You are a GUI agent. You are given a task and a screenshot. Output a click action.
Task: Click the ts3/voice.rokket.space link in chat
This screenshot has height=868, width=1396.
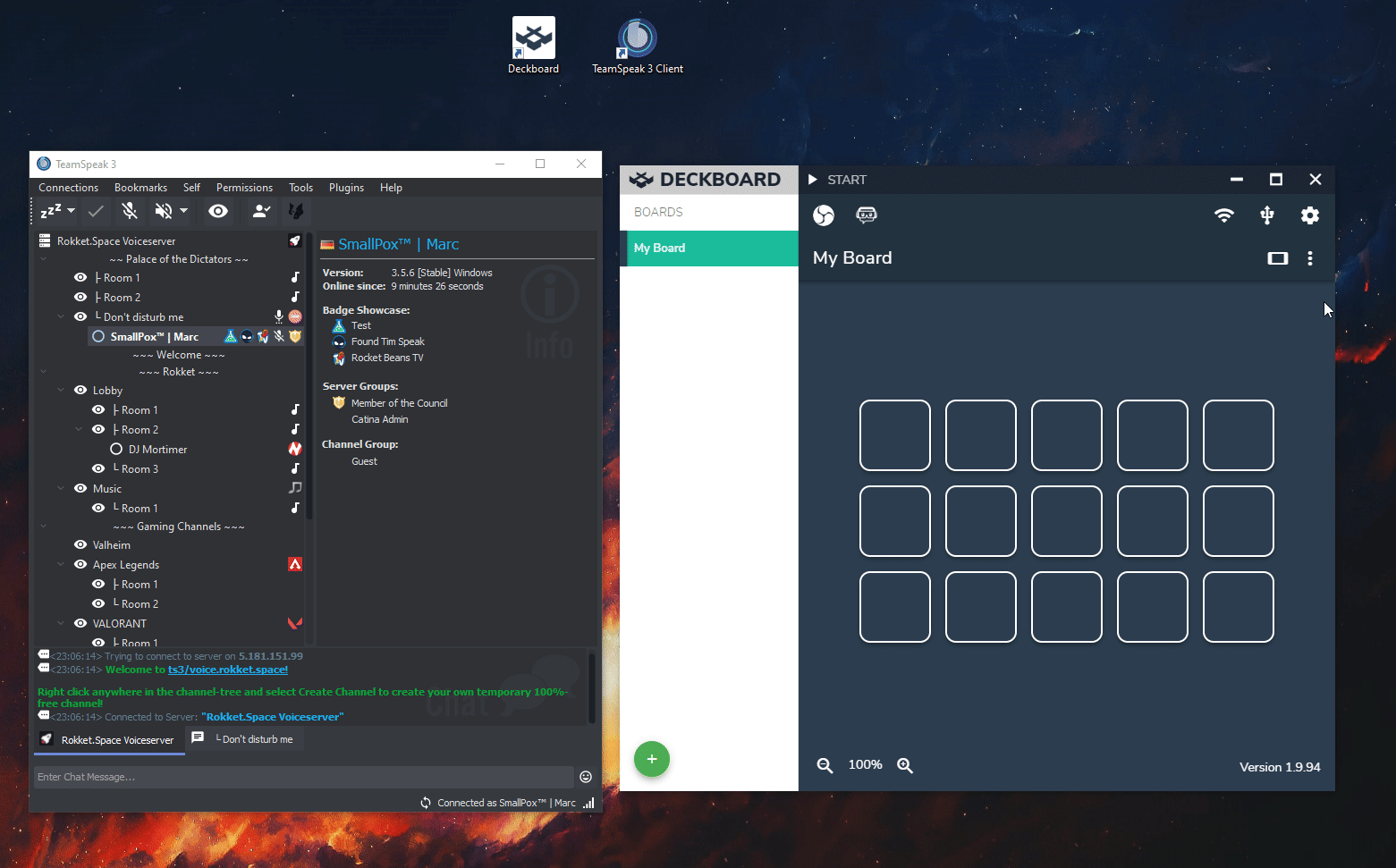pyautogui.click(x=228, y=670)
